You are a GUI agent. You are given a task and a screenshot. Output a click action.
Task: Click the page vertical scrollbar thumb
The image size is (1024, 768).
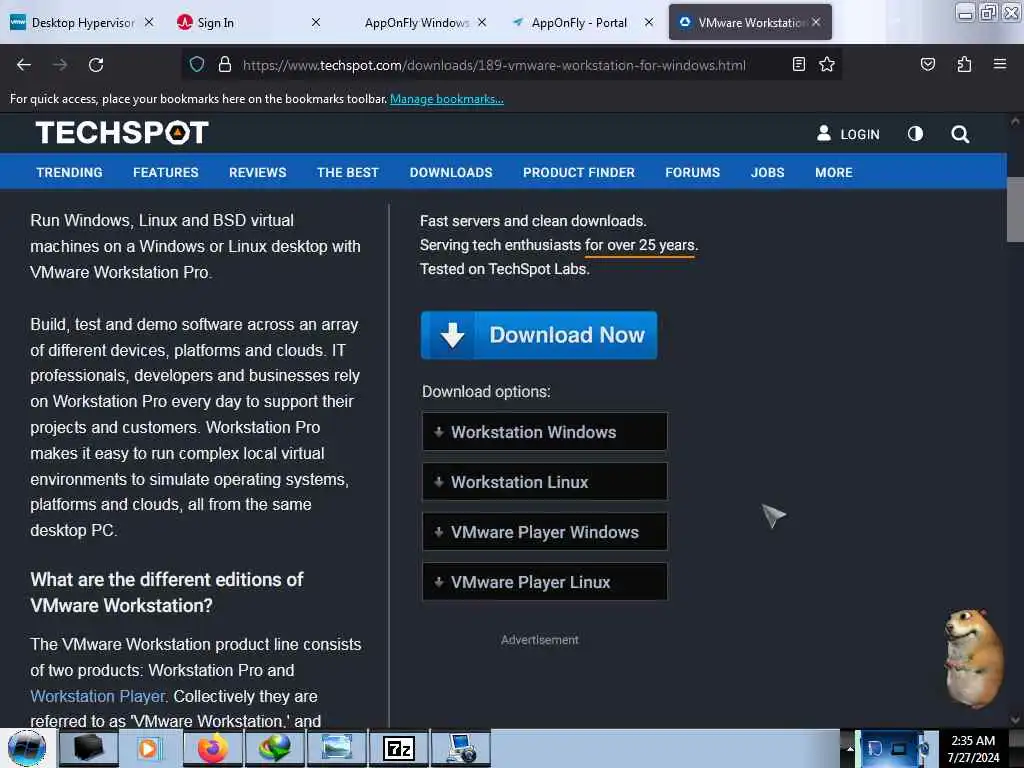pos(1015,209)
